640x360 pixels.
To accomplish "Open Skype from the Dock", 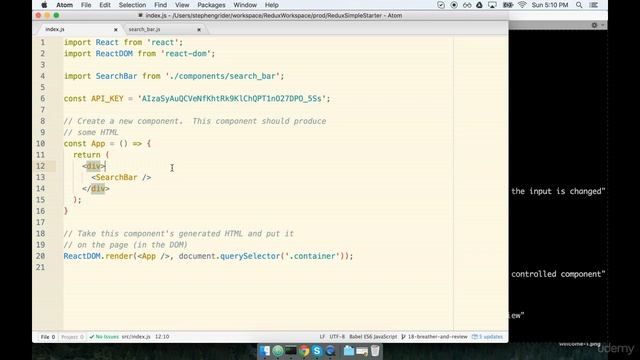I will coord(317,351).
